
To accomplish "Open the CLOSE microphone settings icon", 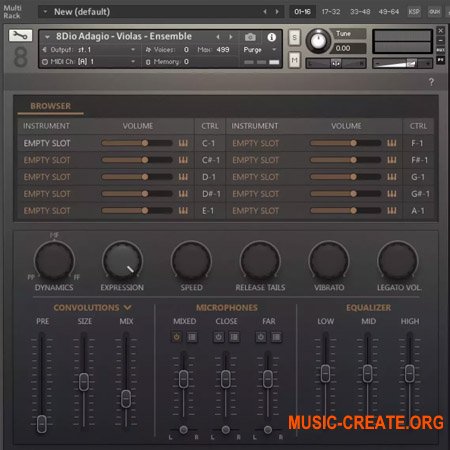I will (234, 337).
